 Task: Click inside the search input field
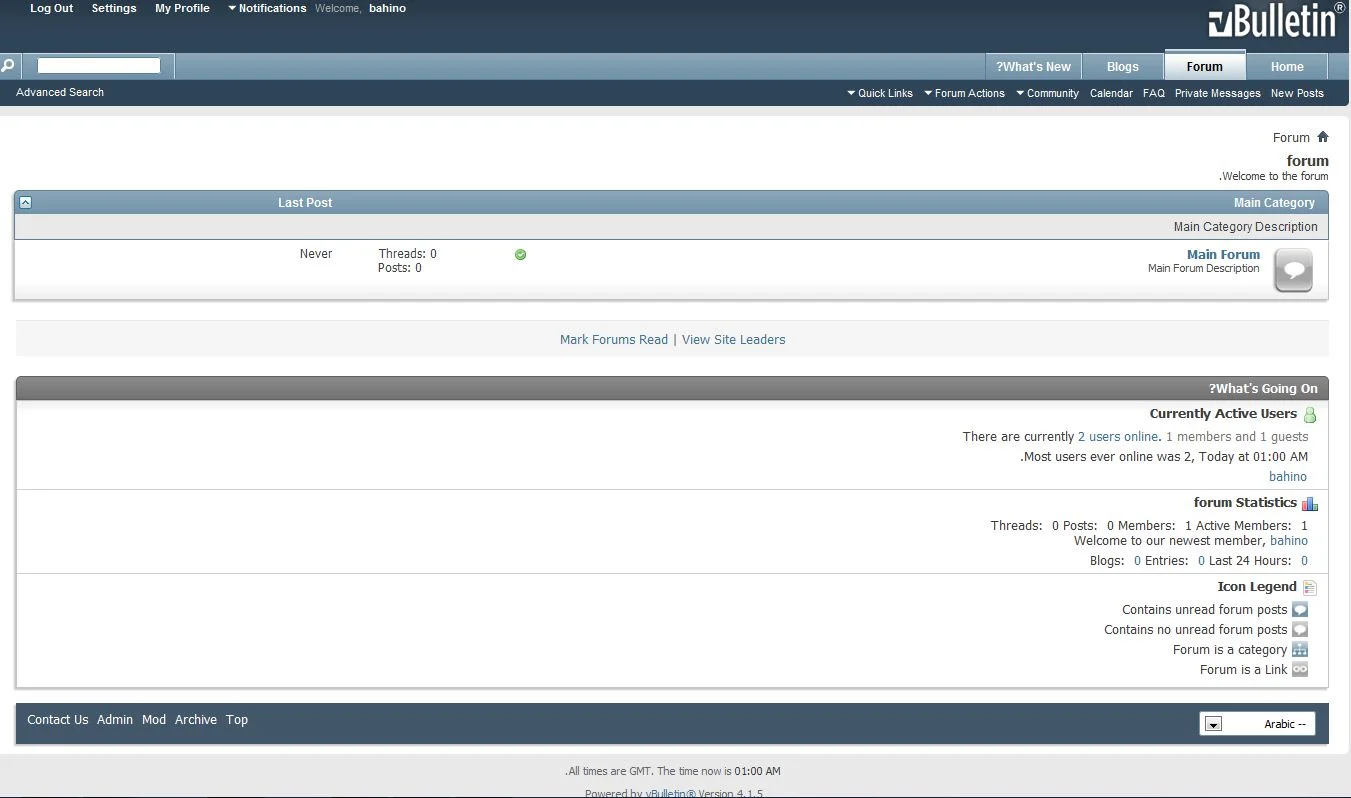coord(99,66)
